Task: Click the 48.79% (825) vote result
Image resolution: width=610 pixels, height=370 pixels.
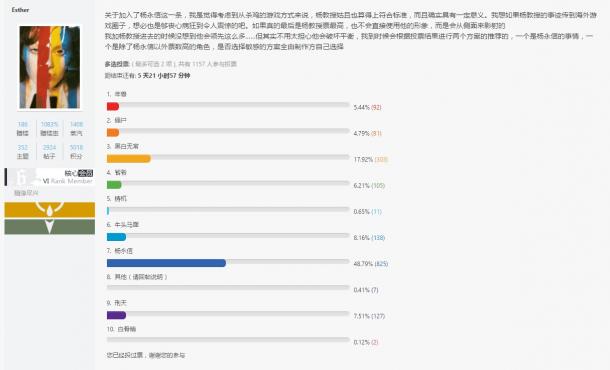Action: coord(371,264)
